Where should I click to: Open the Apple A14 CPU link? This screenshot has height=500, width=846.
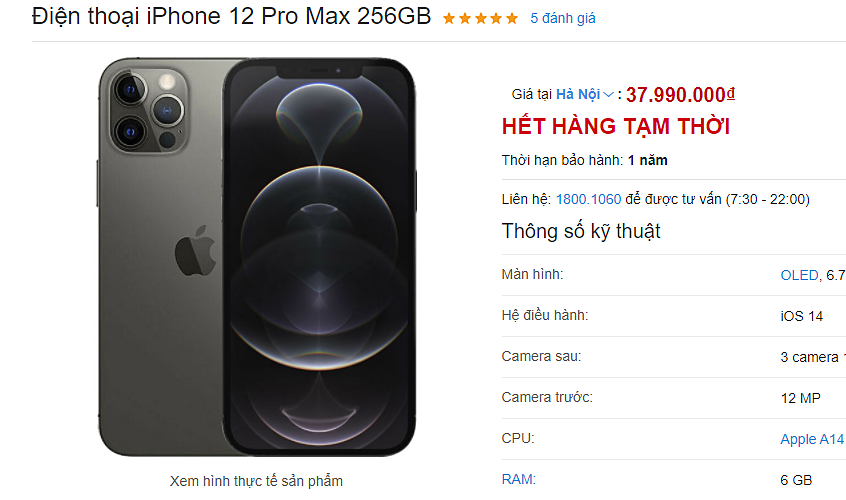tap(812, 439)
